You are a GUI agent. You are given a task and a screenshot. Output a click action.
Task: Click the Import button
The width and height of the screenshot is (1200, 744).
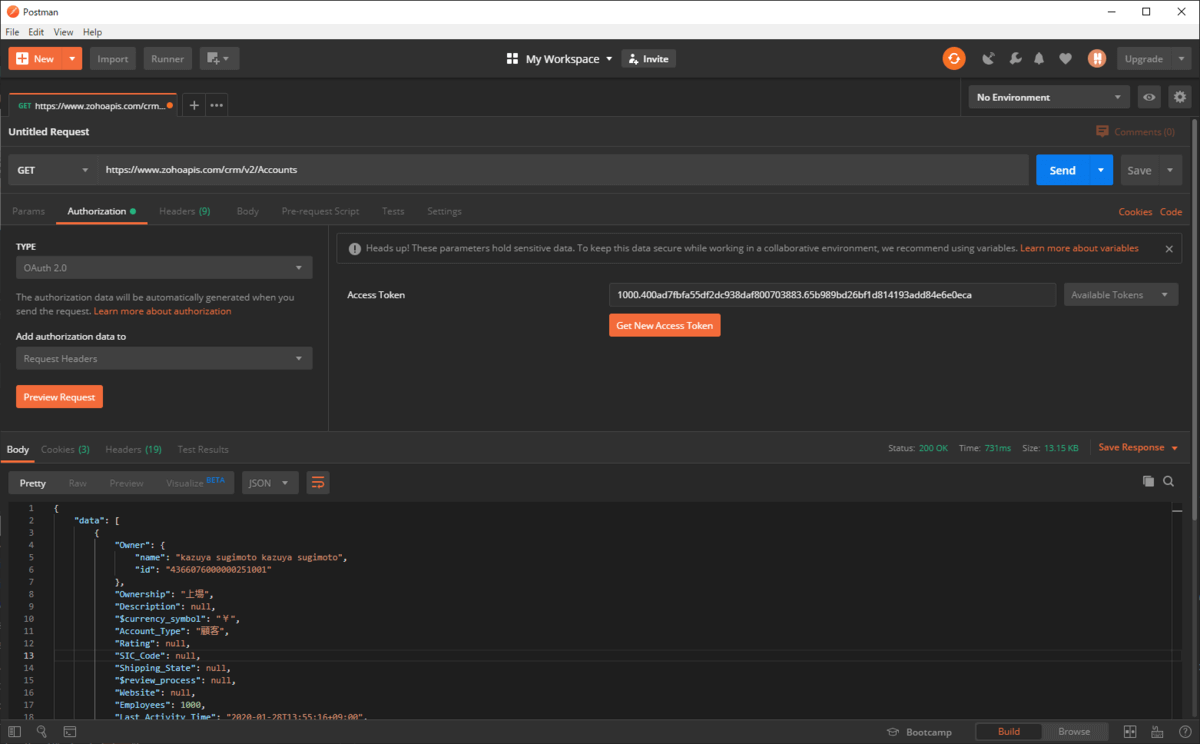point(113,59)
